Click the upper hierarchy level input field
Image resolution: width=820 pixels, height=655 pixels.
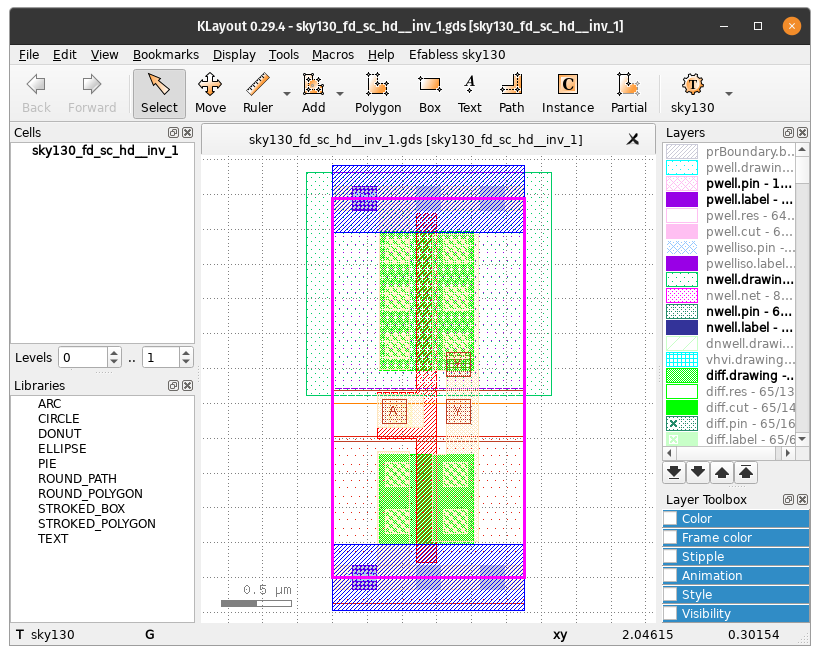162,358
